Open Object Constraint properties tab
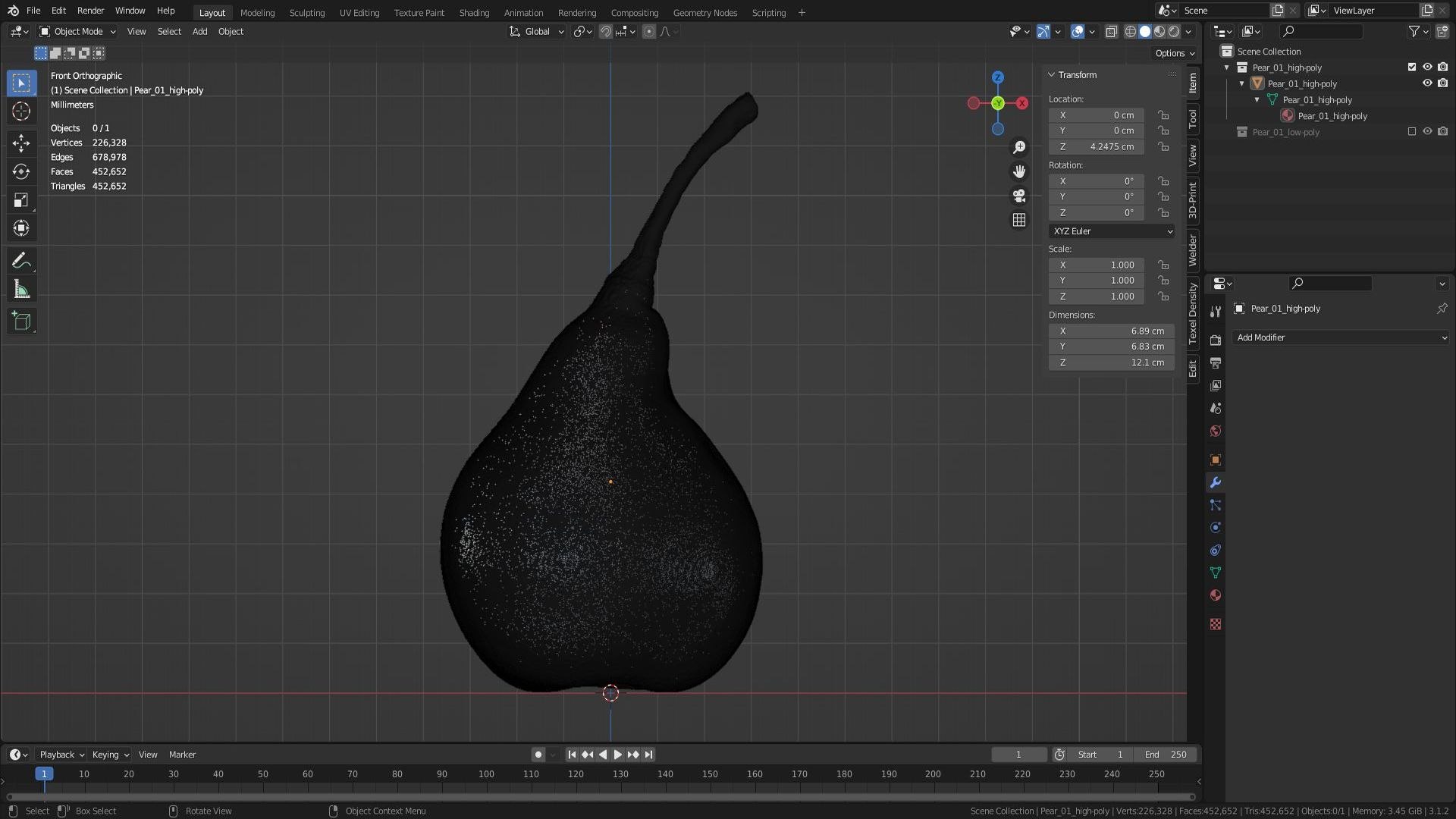 pos(1216,550)
